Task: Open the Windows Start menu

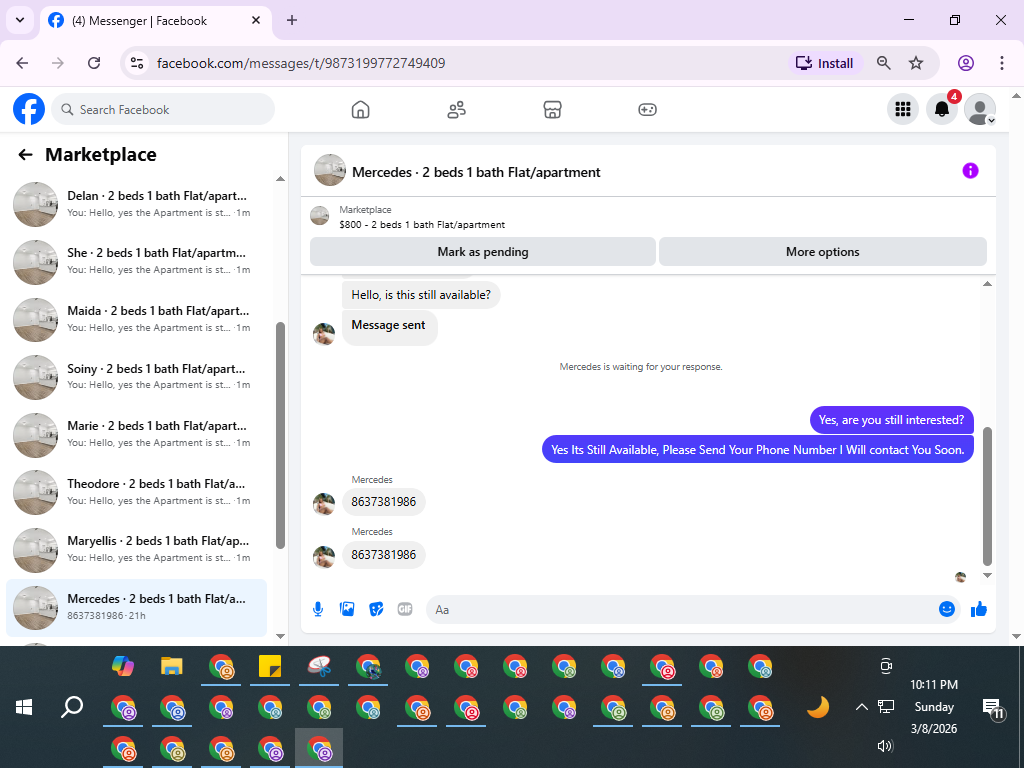Action: tap(24, 707)
